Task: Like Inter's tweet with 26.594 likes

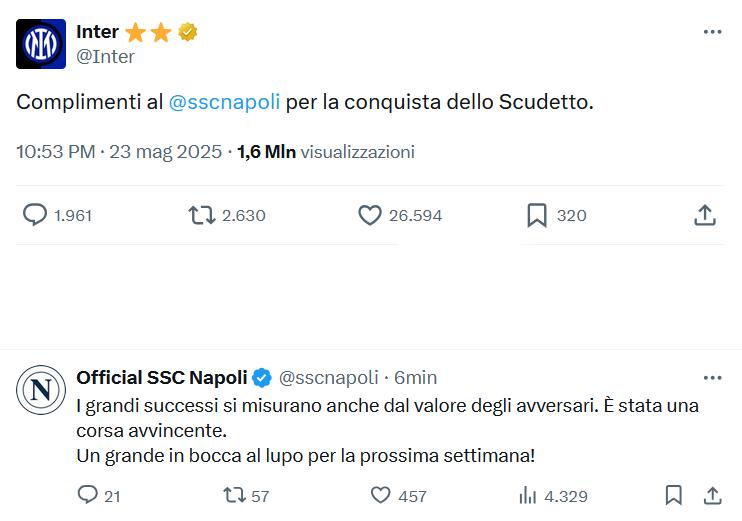Action: (x=370, y=215)
